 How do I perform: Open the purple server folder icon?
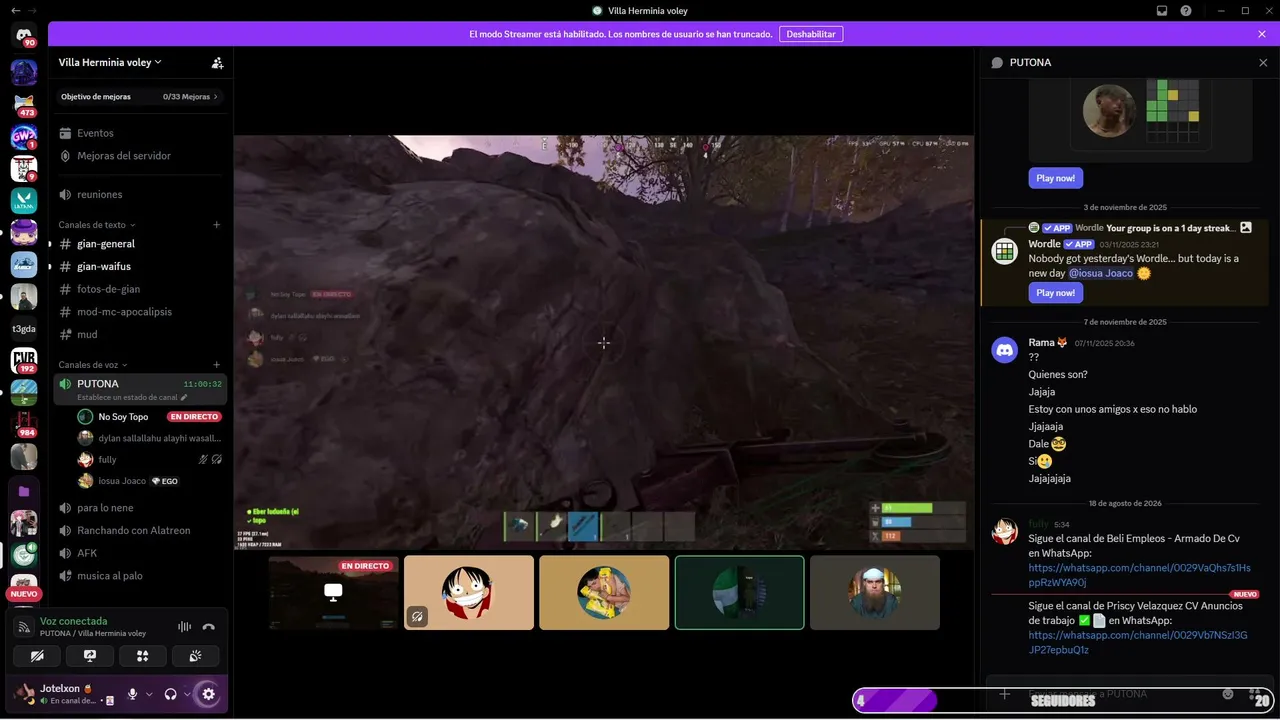point(24,491)
